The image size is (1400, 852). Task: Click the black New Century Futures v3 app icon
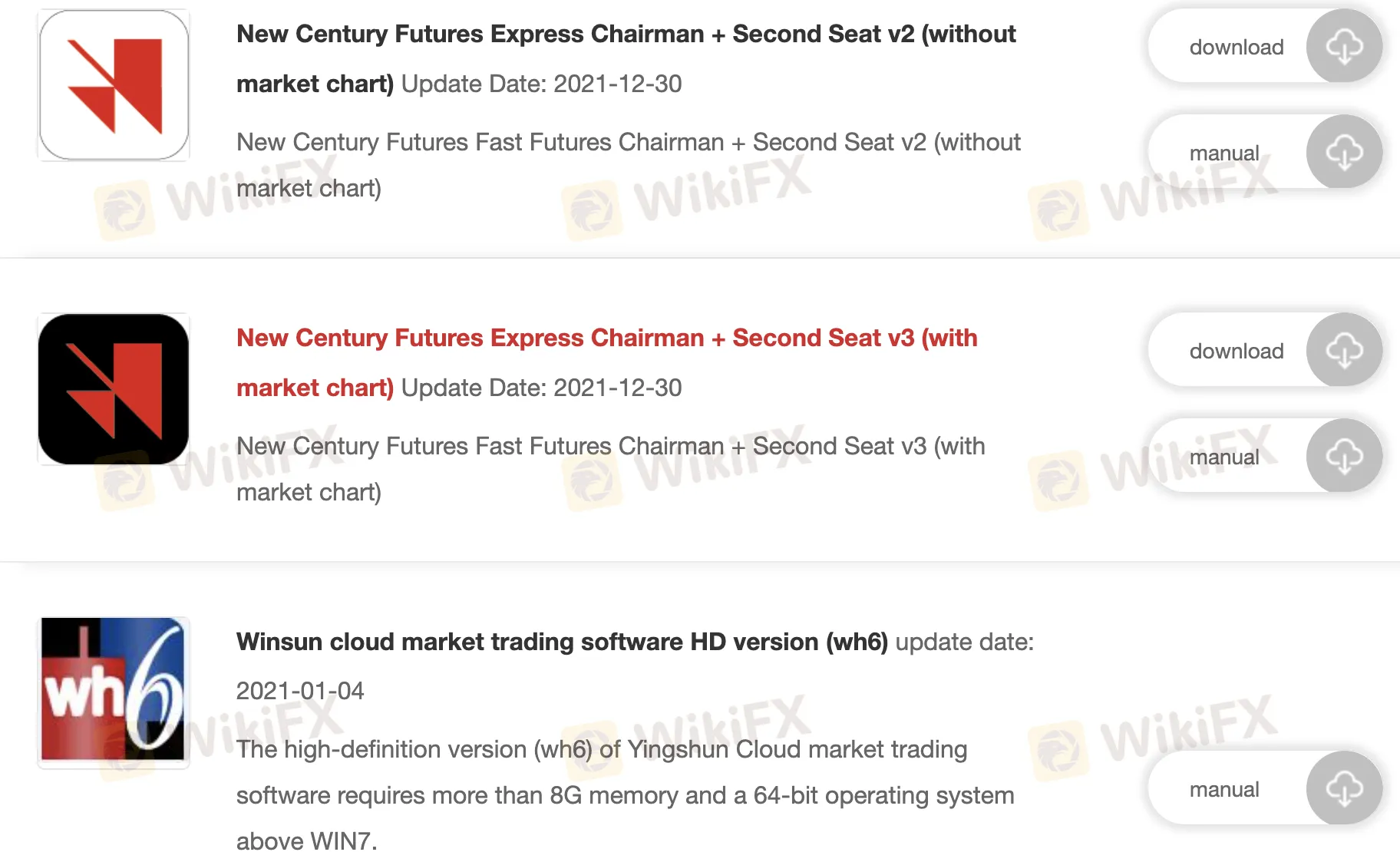113,388
